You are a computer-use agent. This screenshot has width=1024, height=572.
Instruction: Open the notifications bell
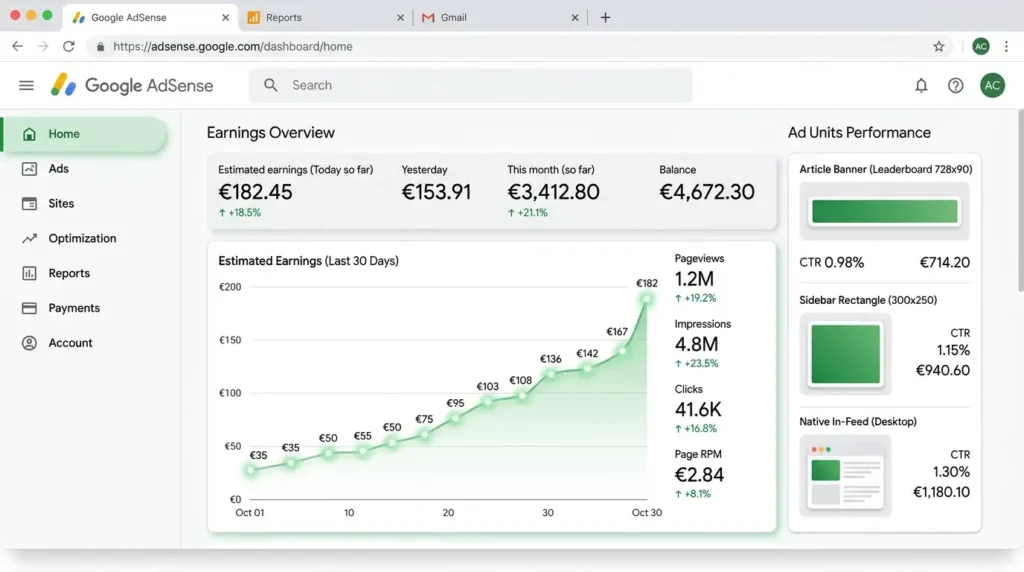pyautogui.click(x=921, y=86)
